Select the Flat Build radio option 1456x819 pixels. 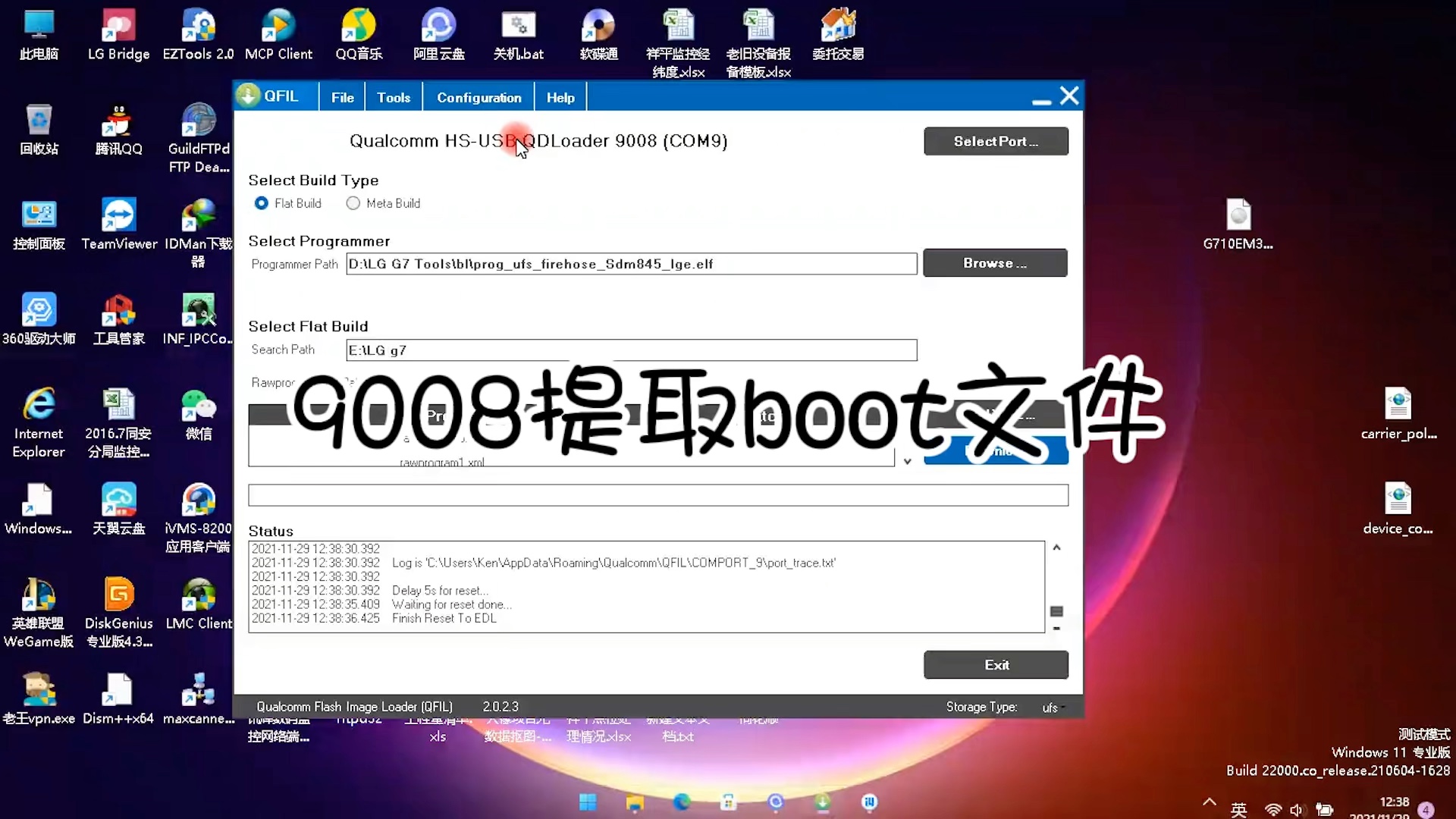(262, 203)
